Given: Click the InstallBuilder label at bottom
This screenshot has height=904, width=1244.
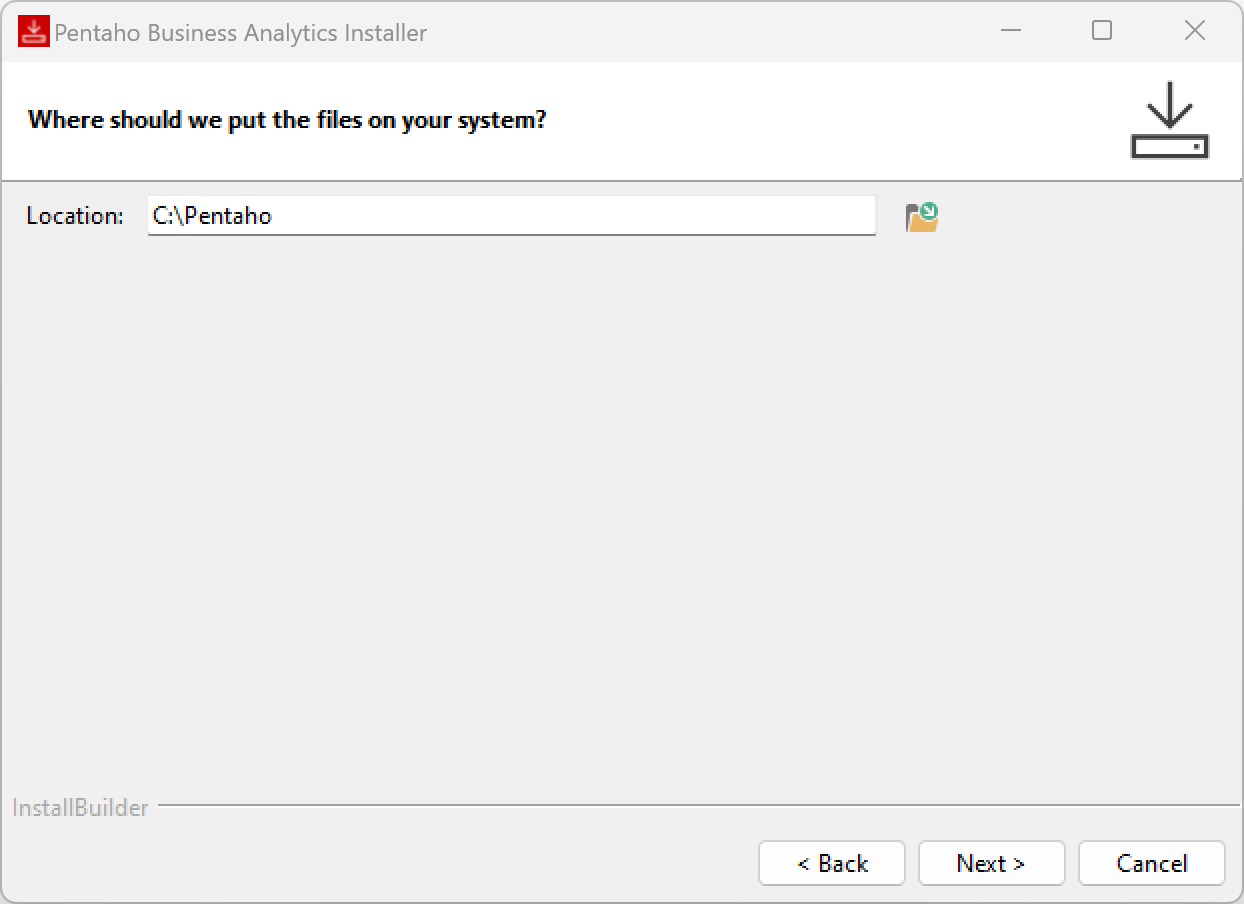Looking at the screenshot, I should (x=80, y=808).
